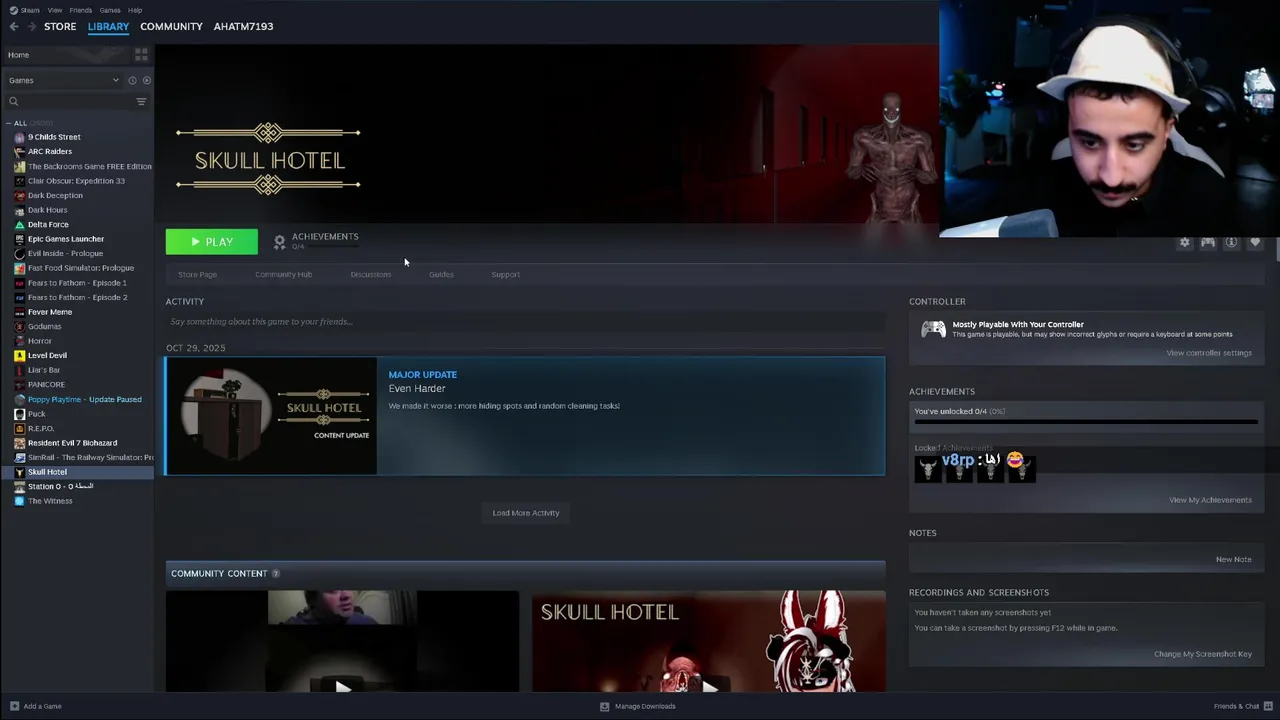
Task: Open the grid collections view icon
Action: click(141, 54)
